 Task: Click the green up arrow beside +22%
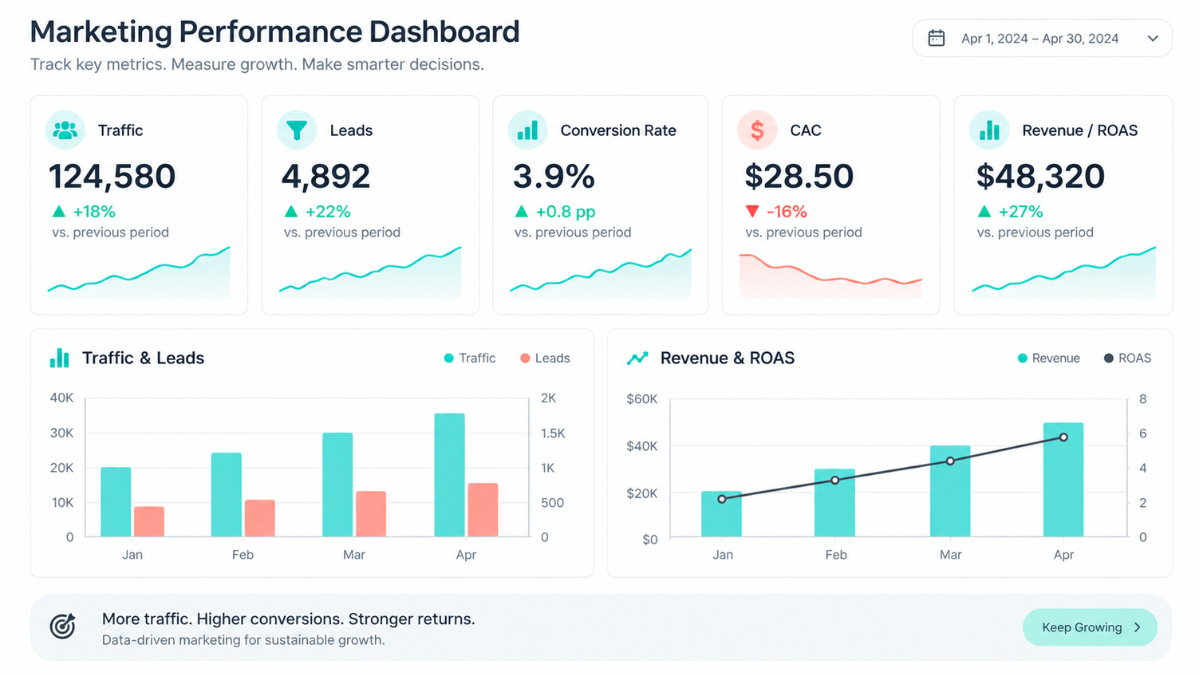[291, 211]
